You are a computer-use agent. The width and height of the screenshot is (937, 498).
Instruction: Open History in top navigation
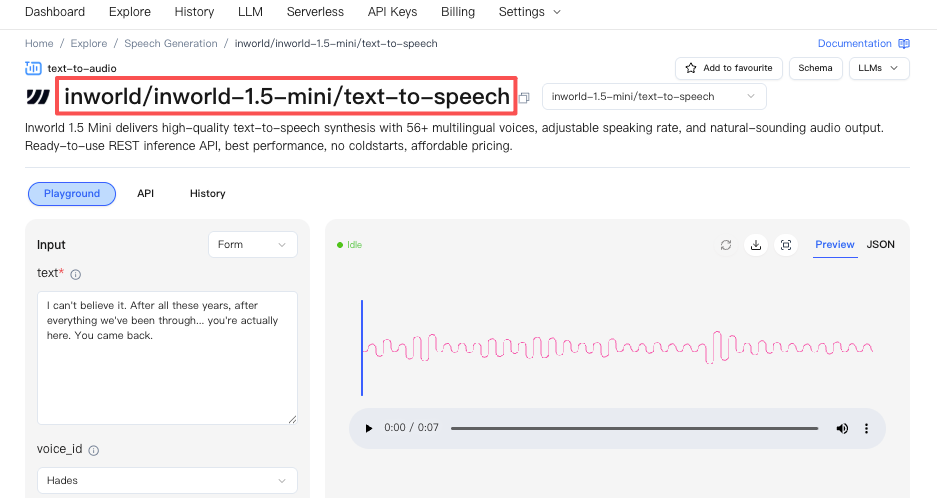point(194,12)
